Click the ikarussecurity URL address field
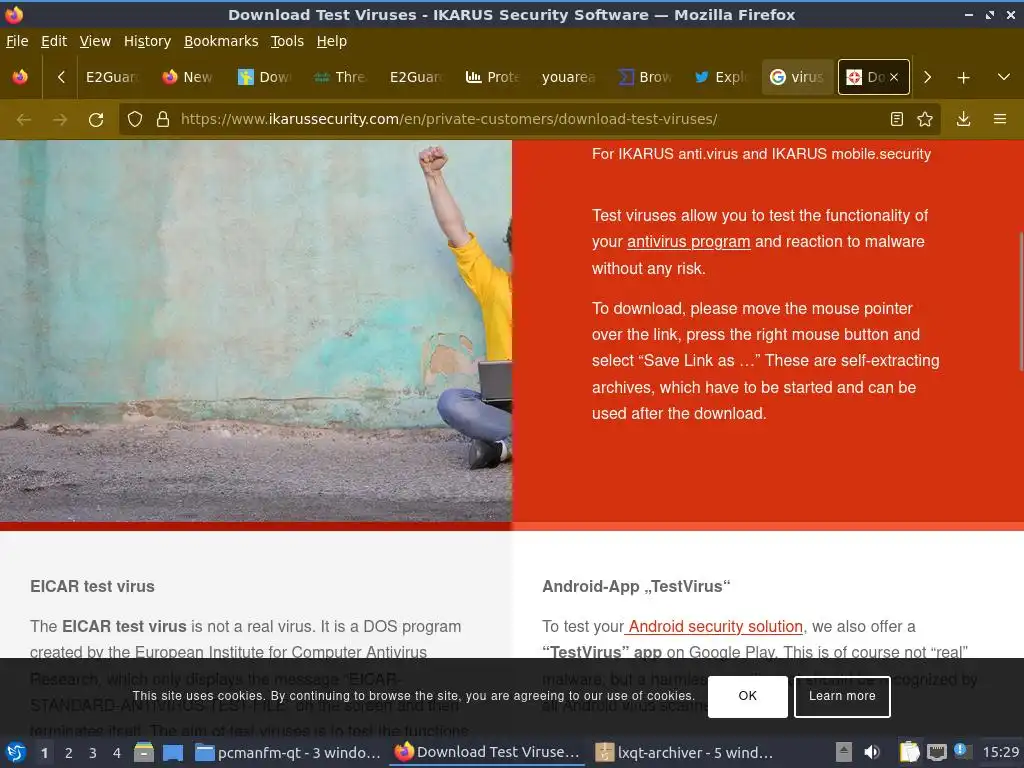 [x=529, y=119]
